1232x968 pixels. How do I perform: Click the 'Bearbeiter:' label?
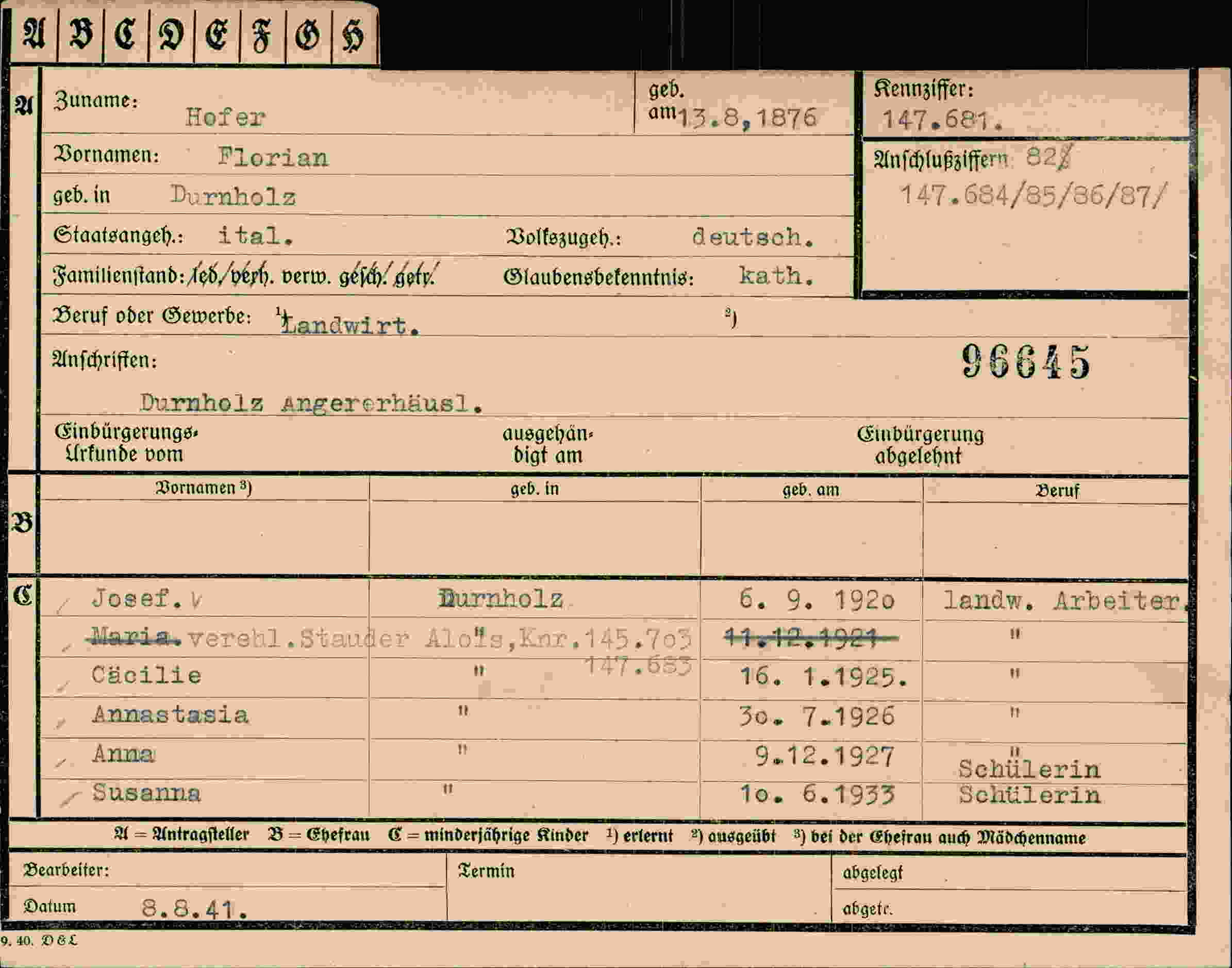(x=66, y=870)
